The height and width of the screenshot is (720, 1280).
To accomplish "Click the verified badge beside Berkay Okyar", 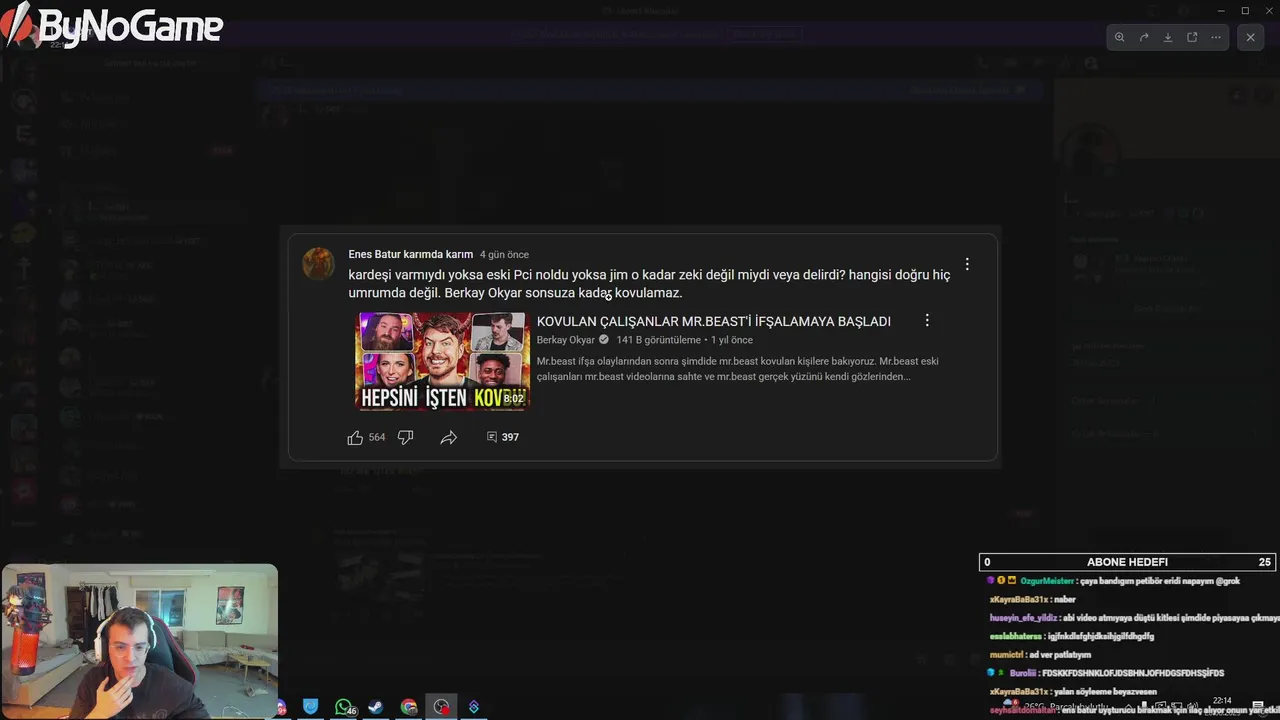I will [603, 340].
